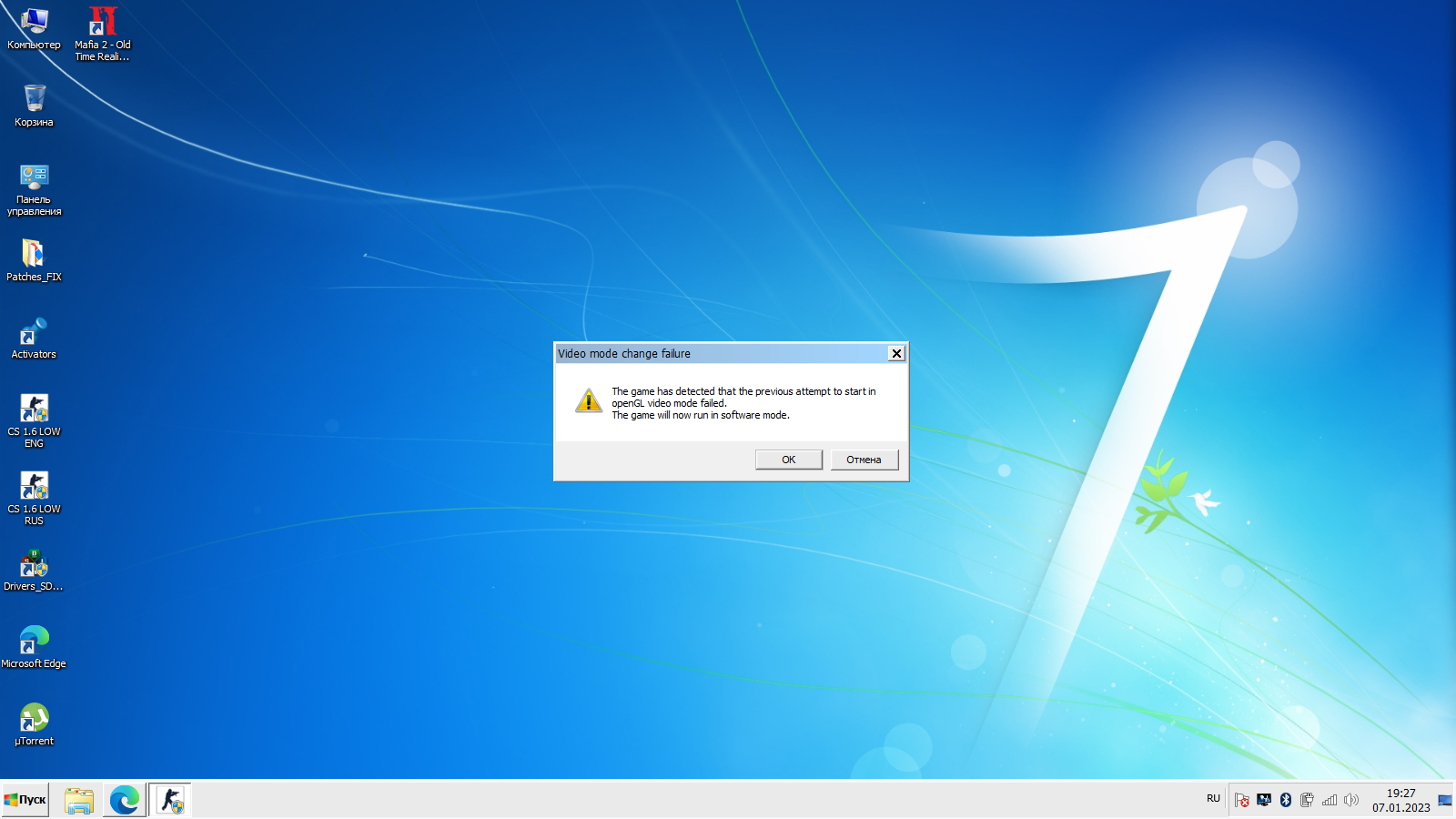Click the Show desktop button in the tray corner
Image resolution: width=1456 pixels, height=819 pixels.
point(1445,800)
